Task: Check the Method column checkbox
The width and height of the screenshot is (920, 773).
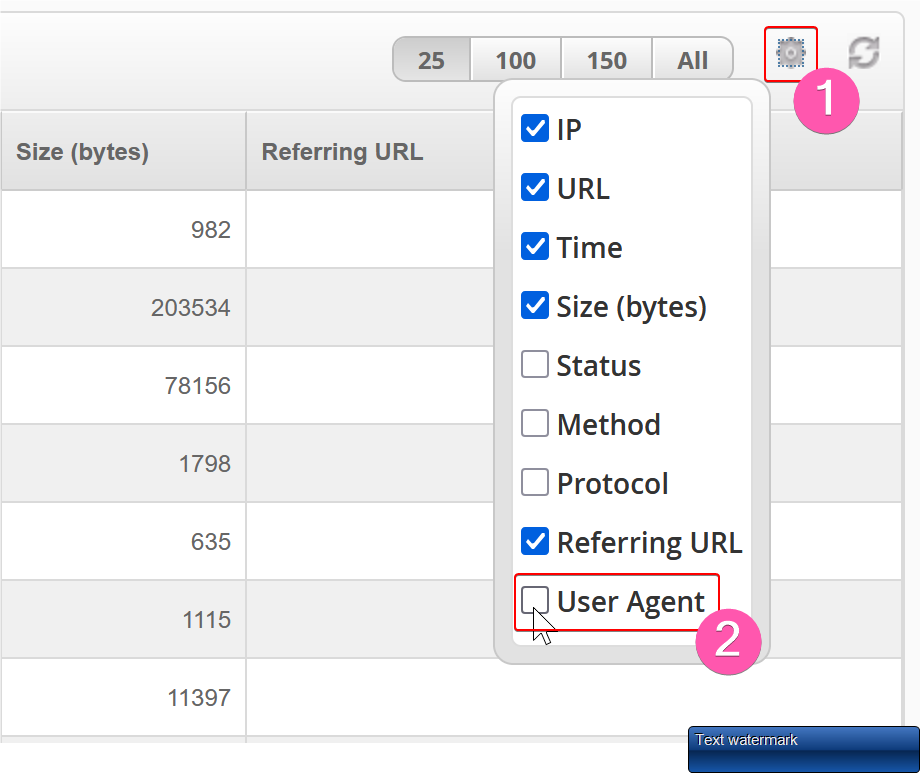Action: (535, 424)
